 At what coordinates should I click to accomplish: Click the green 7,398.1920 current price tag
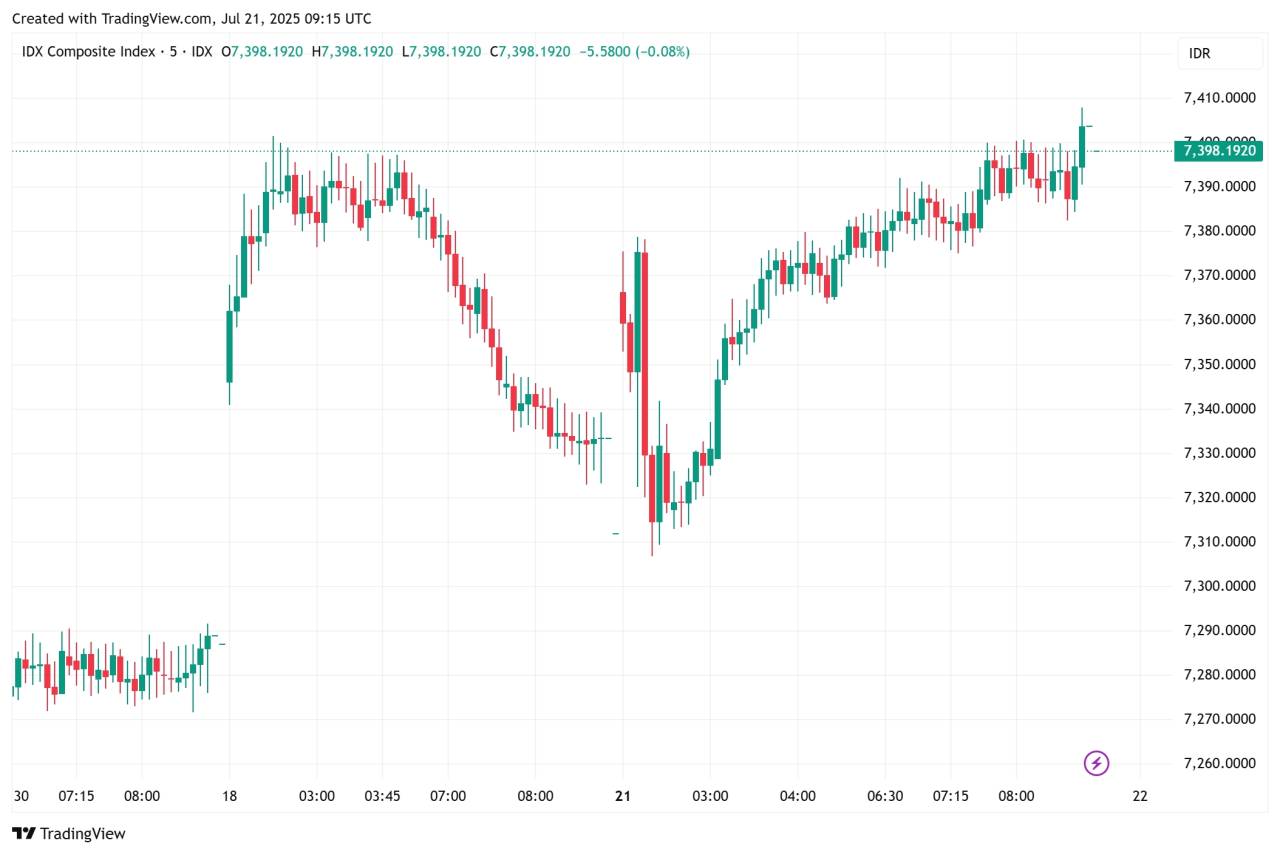point(1219,151)
